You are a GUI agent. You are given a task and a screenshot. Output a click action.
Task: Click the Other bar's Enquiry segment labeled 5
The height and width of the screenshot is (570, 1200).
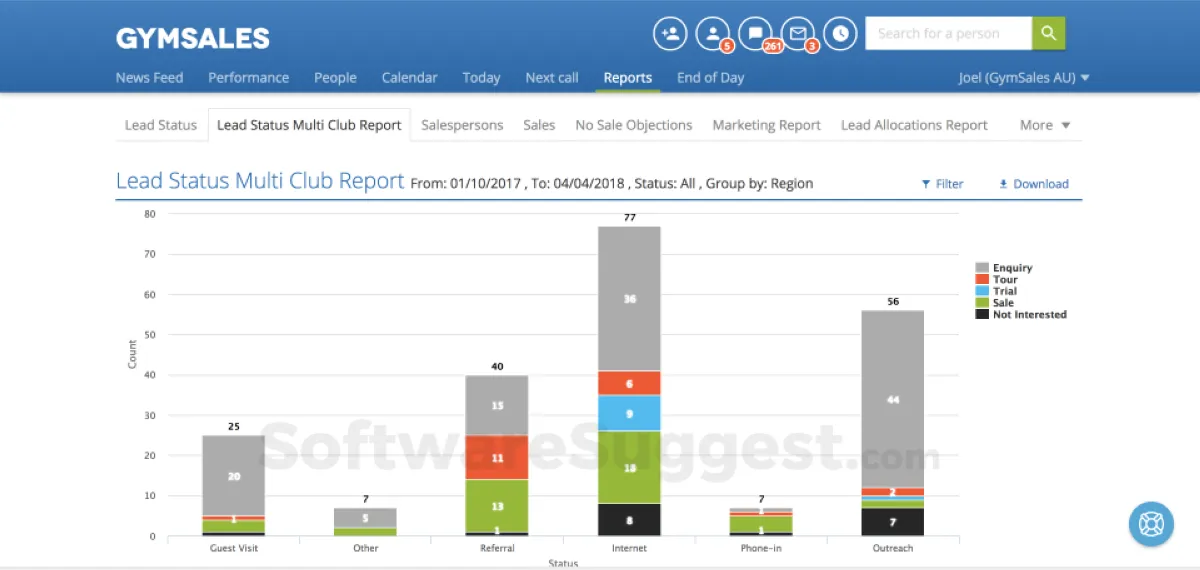pos(365,518)
